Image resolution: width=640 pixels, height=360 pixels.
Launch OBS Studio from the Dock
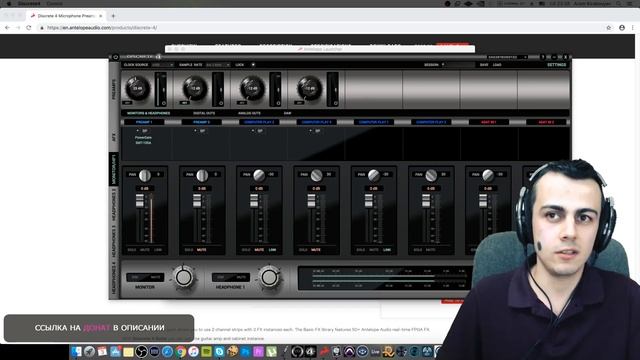click(x=141, y=351)
